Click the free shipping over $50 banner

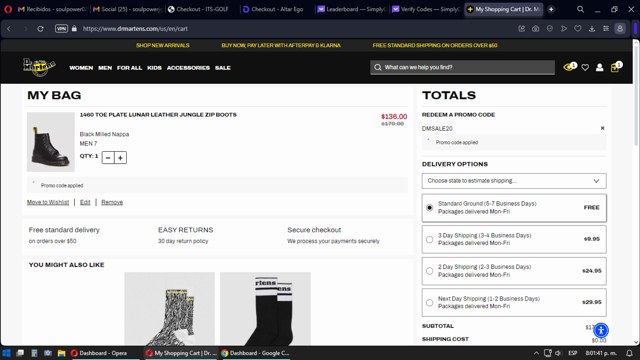435,45
